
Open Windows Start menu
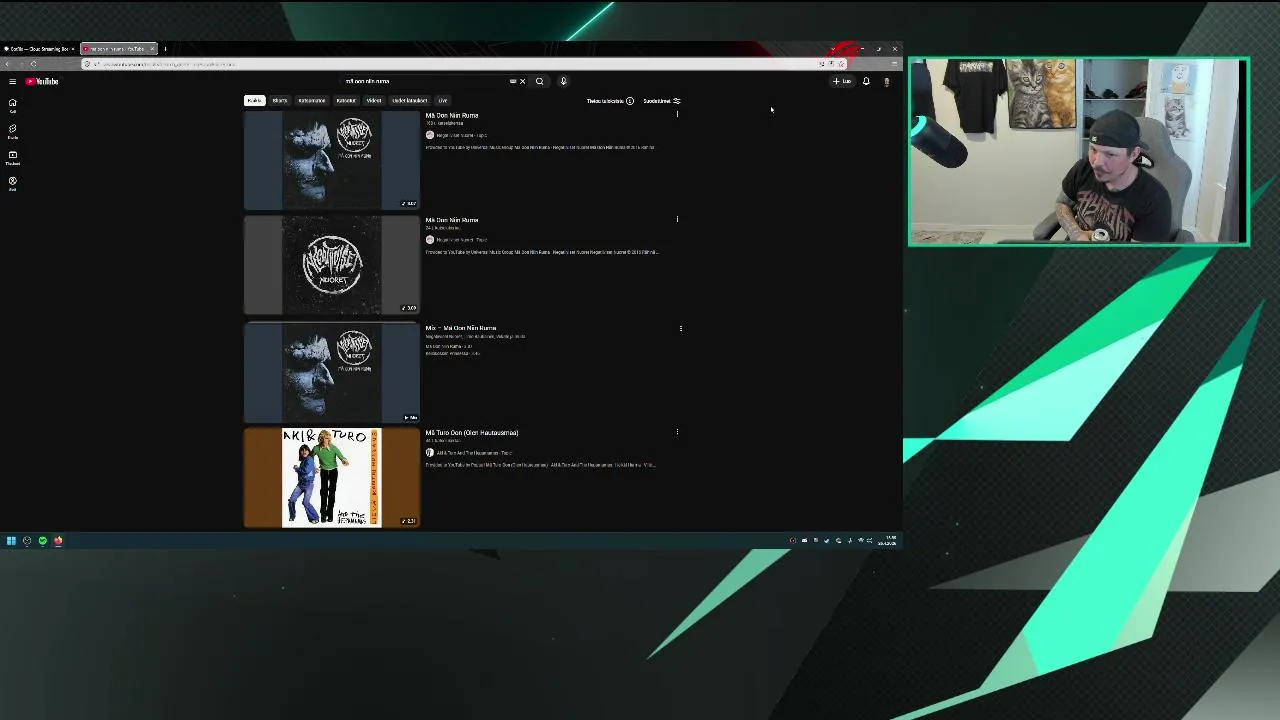[x=11, y=540]
